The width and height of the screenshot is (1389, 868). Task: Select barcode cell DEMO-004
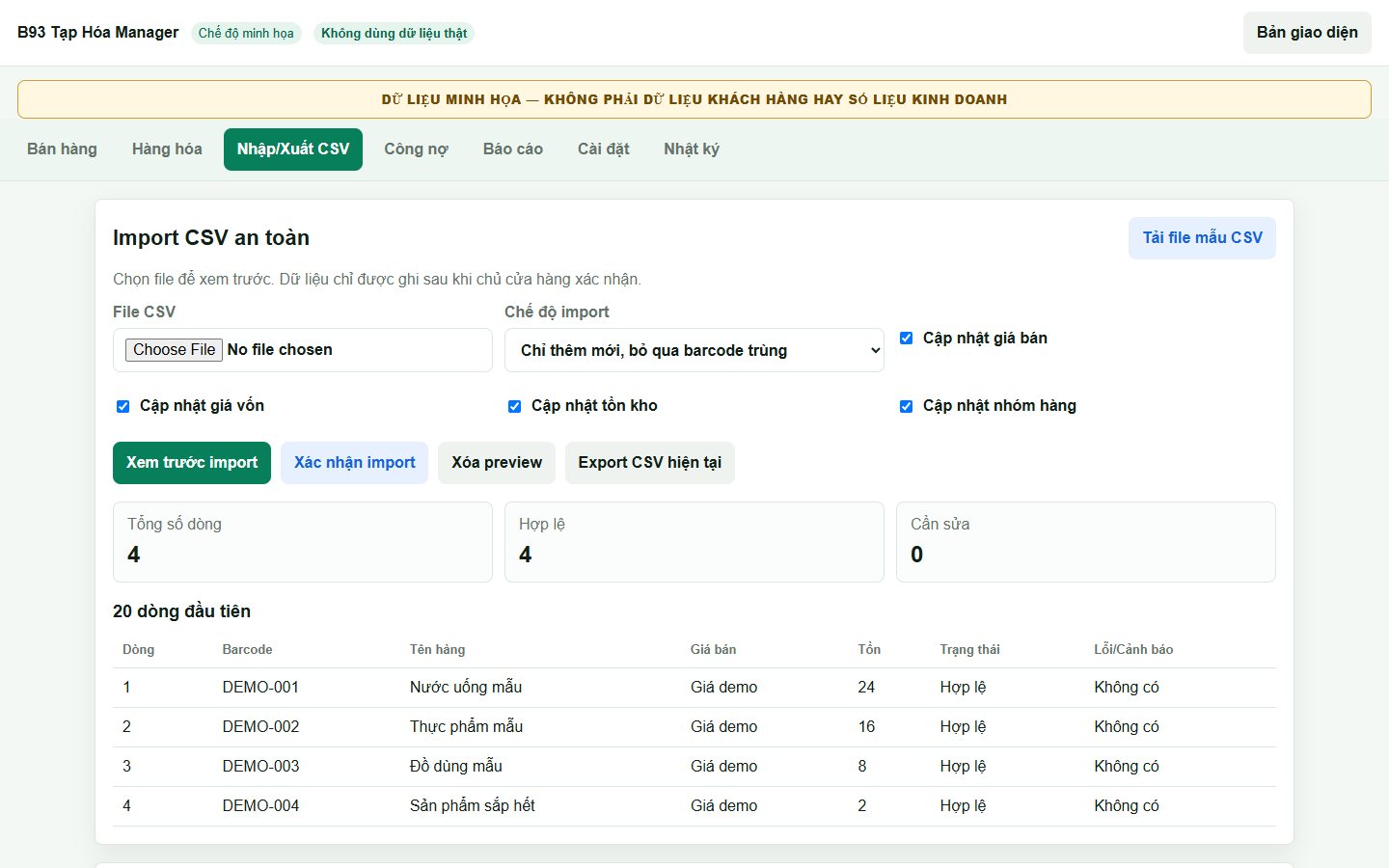[260, 806]
